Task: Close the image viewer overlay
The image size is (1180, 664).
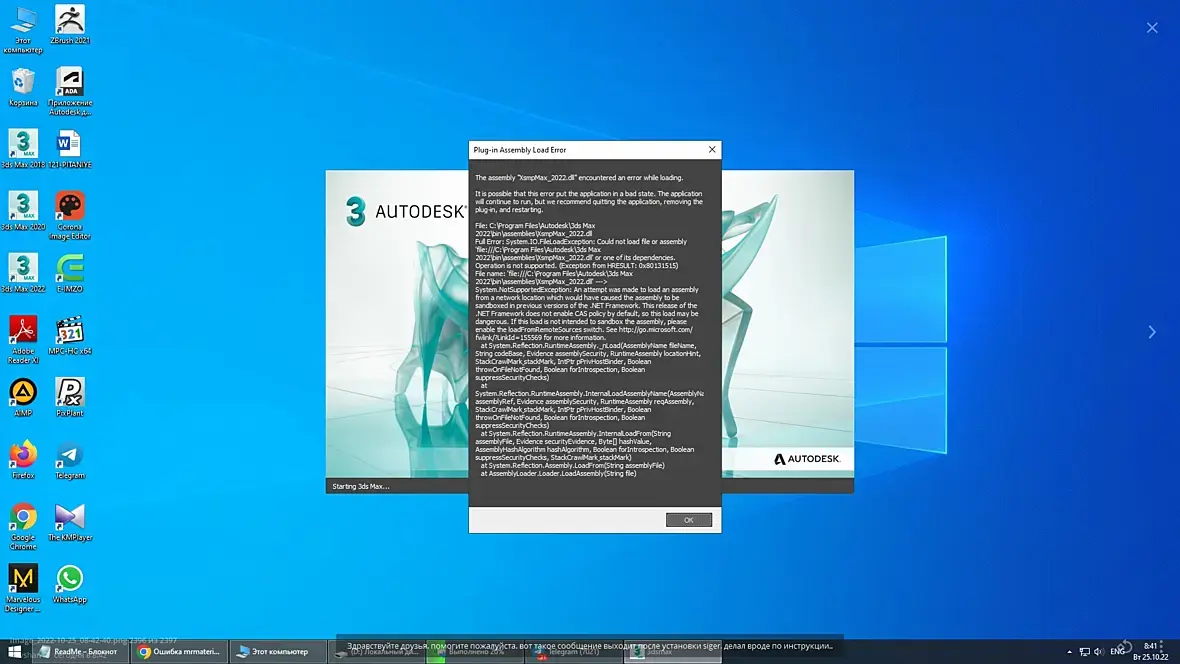Action: [x=1152, y=28]
